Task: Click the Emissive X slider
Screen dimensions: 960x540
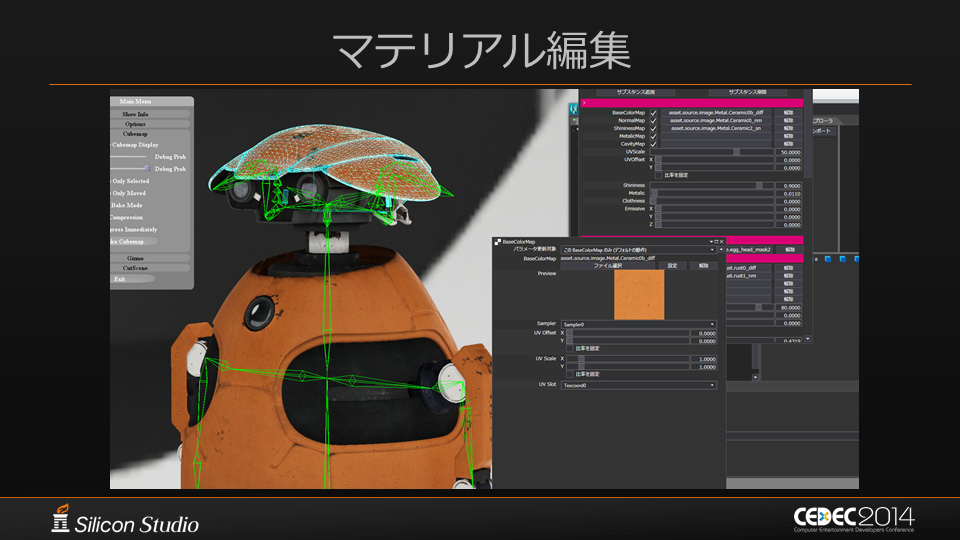Action: point(714,209)
